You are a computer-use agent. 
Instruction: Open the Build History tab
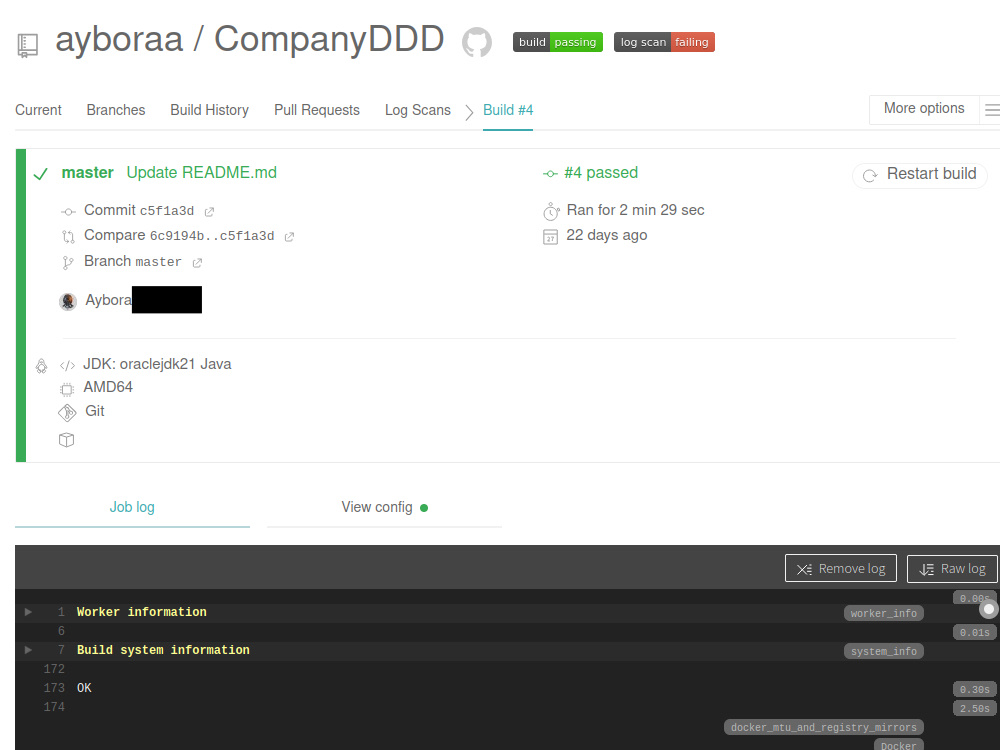[209, 110]
